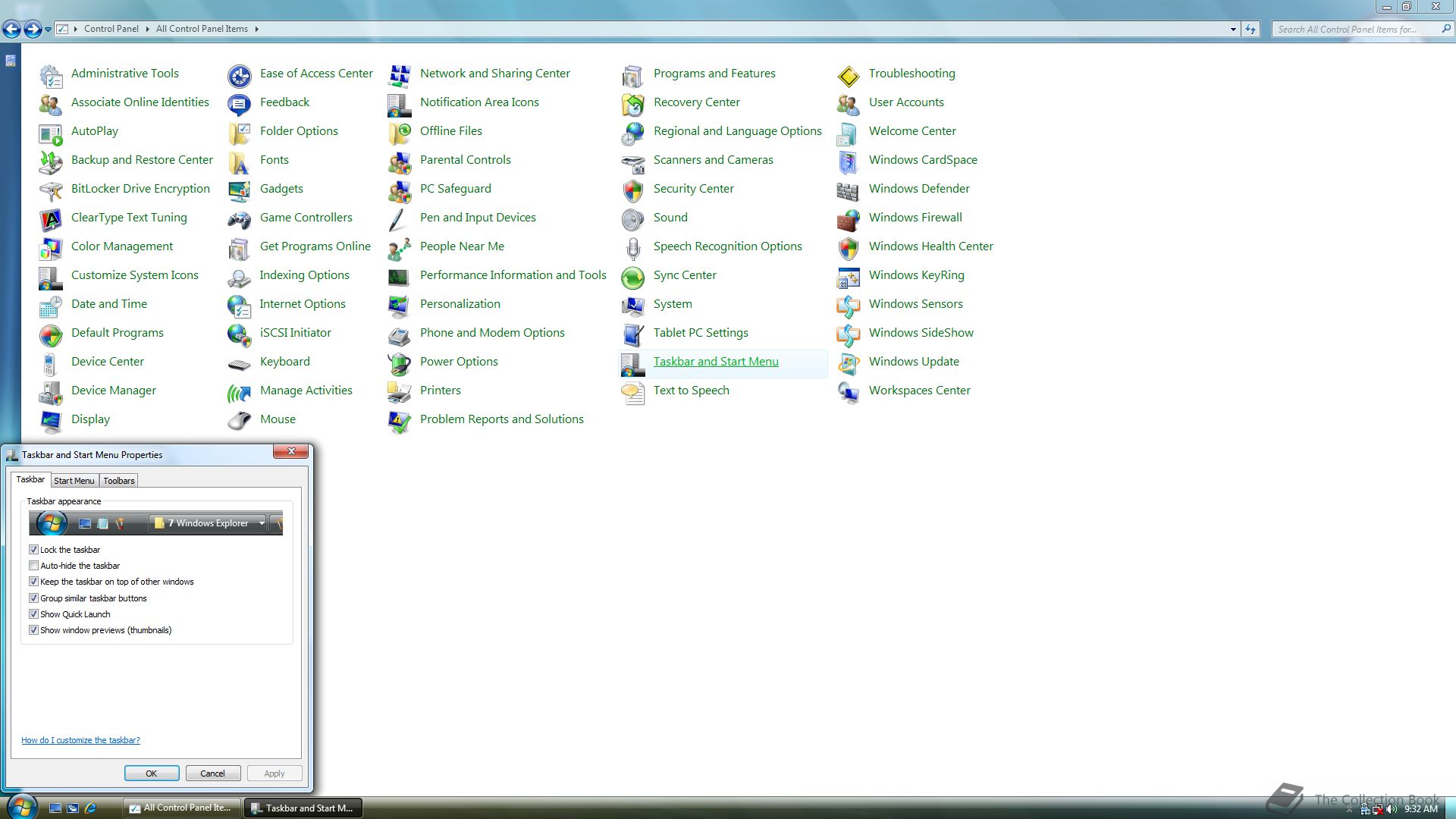
Task: Click the Windows Update icon
Action: click(x=849, y=363)
